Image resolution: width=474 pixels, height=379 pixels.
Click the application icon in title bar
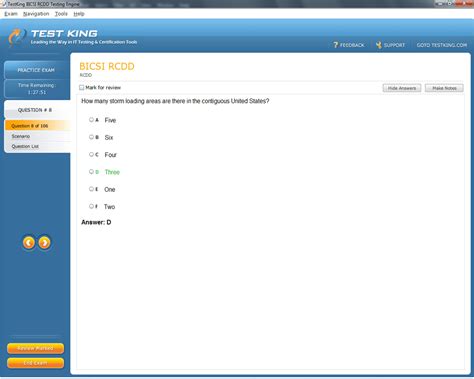tap(4, 4)
